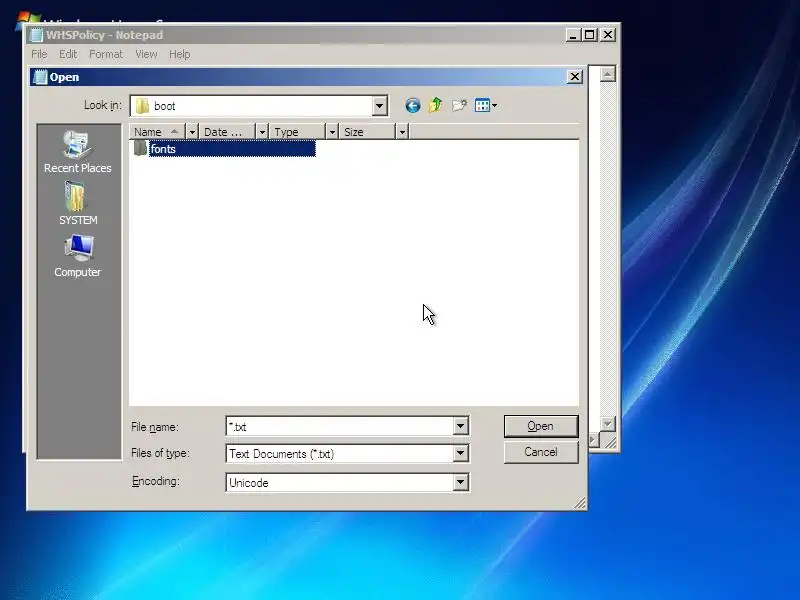Go up one folder level icon

coord(436,105)
